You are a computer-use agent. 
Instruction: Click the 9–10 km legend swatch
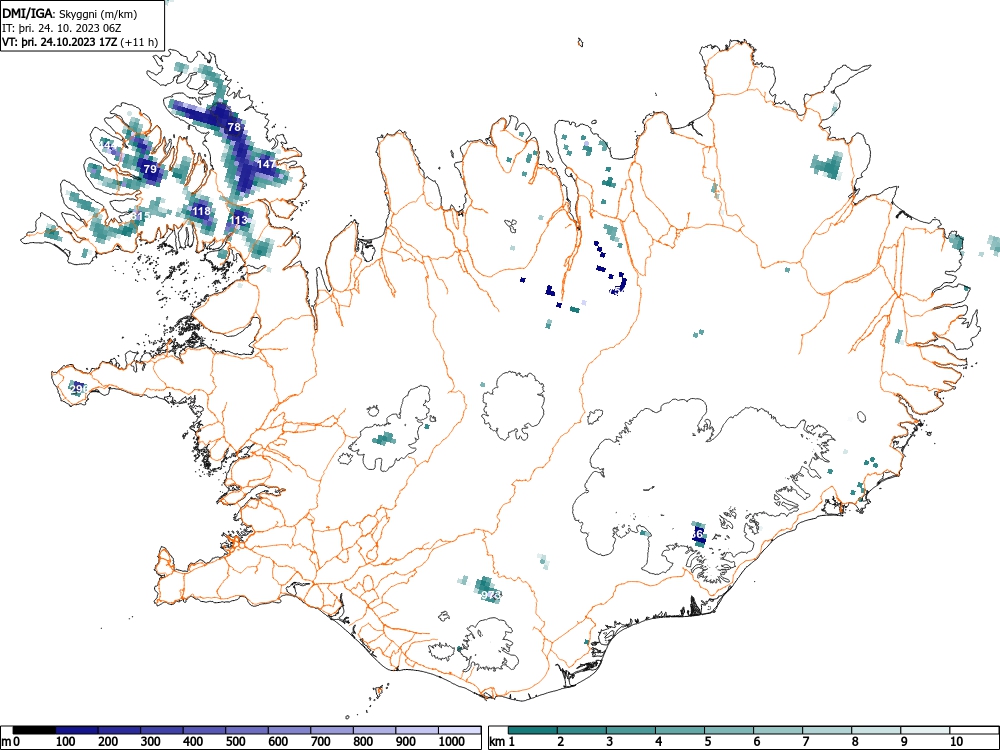point(925,730)
